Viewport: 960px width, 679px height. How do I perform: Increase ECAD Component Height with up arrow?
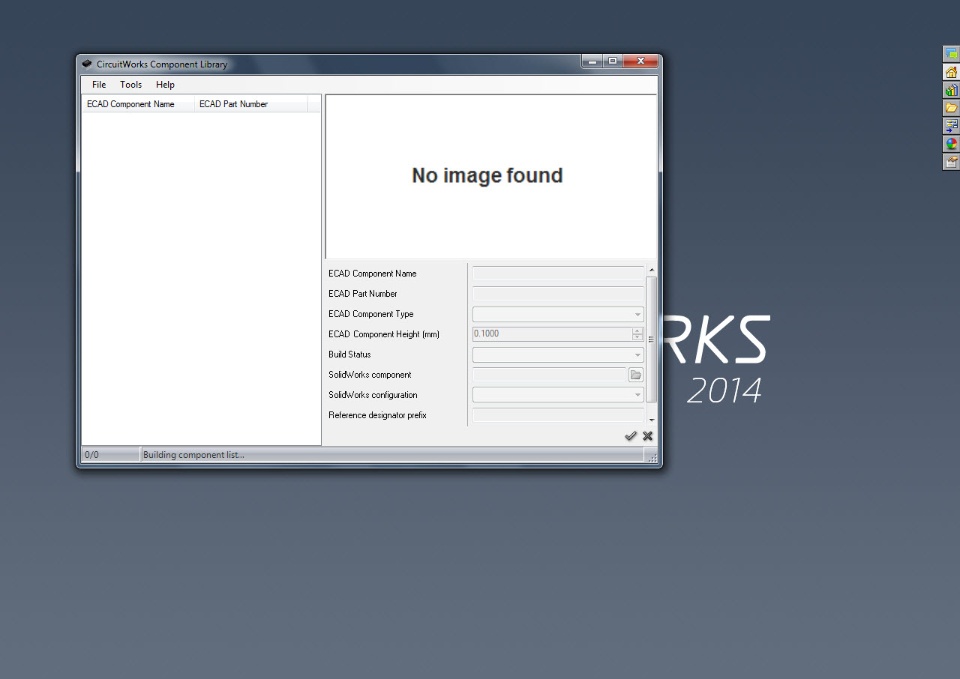[x=637, y=331]
